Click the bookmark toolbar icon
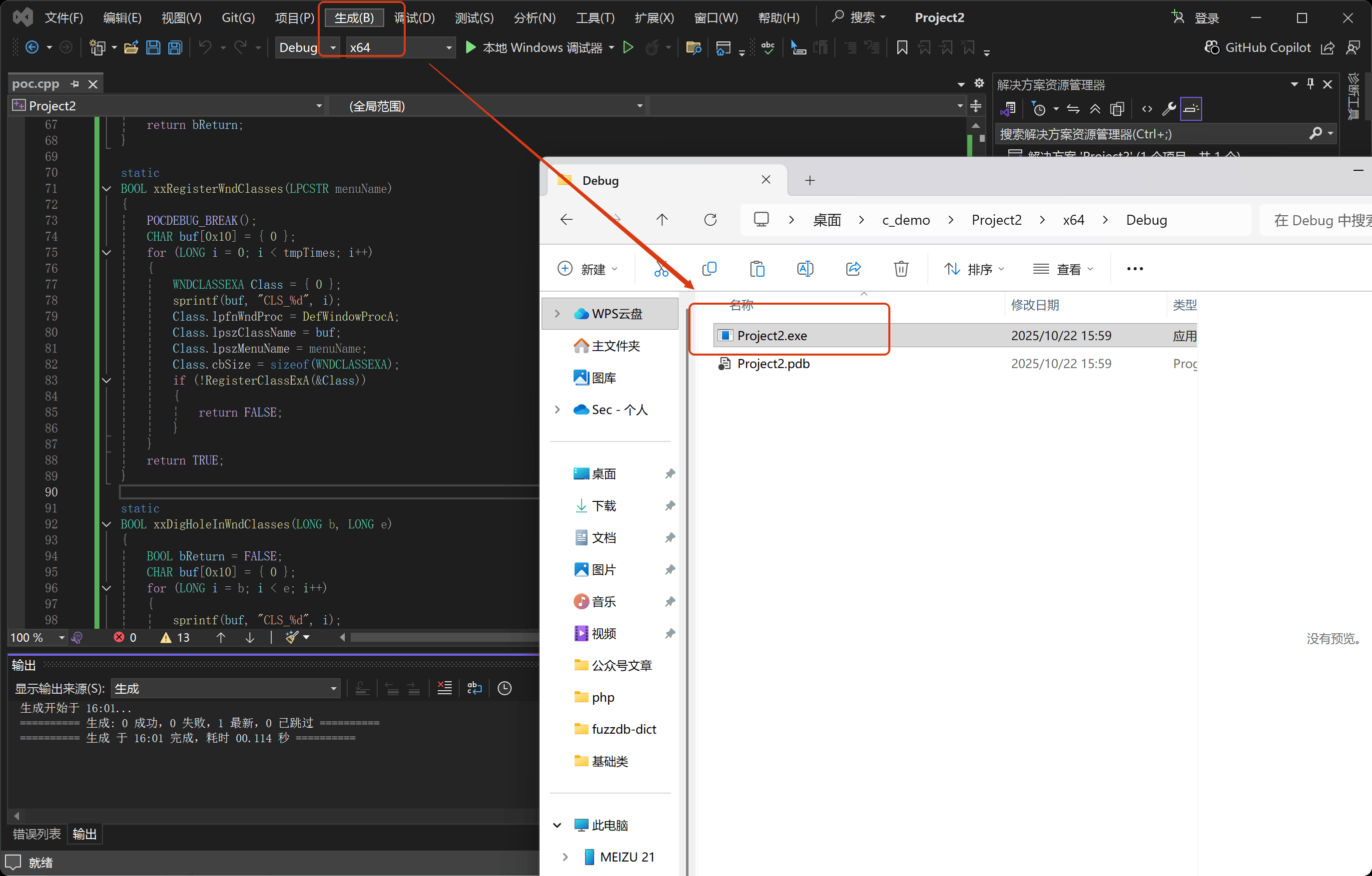This screenshot has height=876, width=1372. click(x=902, y=47)
